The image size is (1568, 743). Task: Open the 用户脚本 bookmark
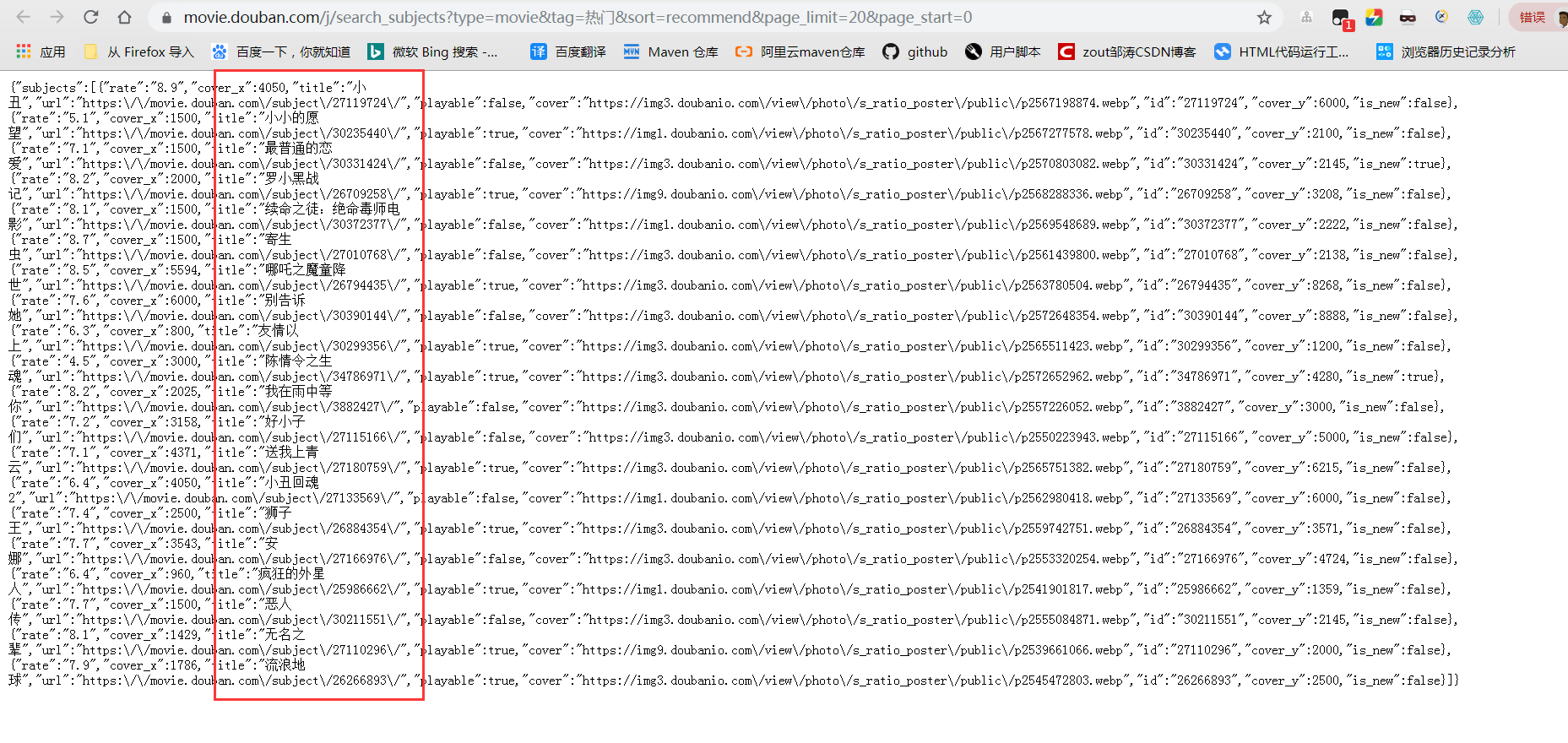[x=1003, y=52]
